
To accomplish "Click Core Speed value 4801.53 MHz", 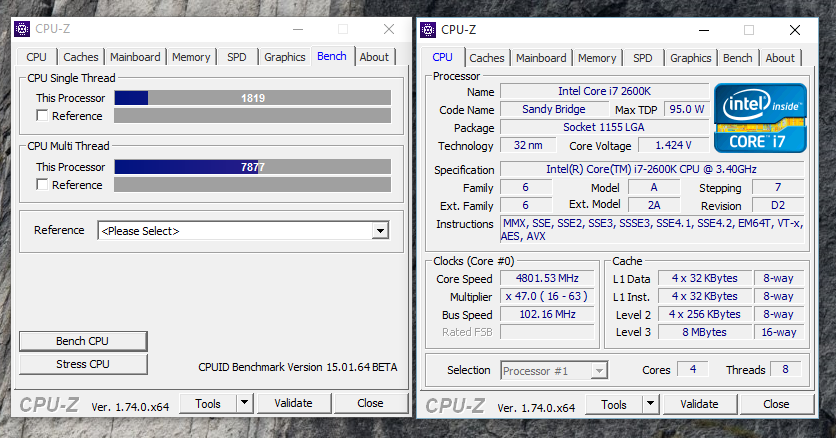I will (x=547, y=278).
